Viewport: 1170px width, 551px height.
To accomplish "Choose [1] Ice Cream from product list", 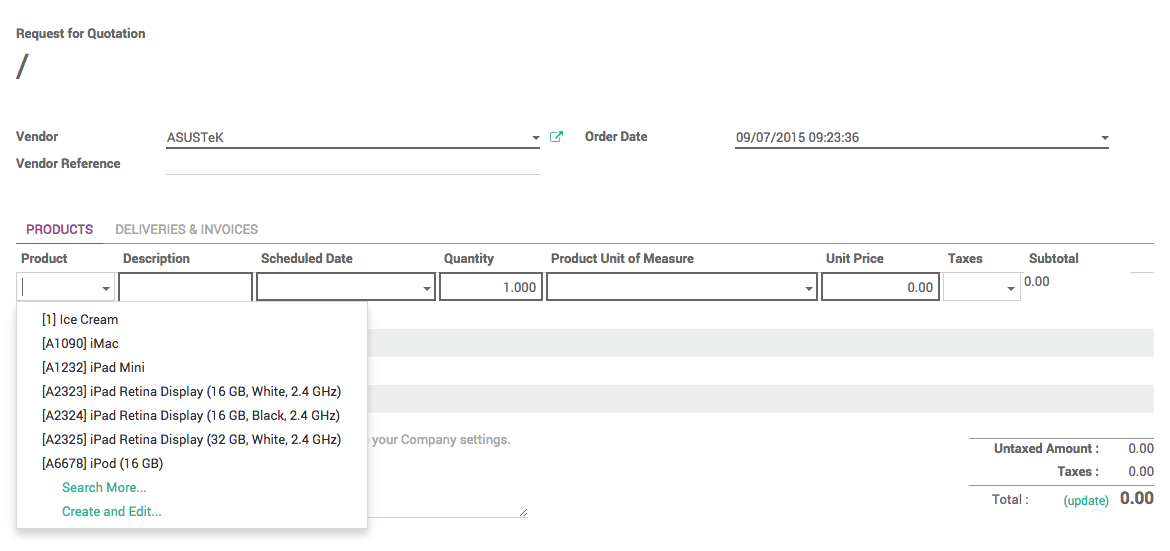I will [80, 320].
